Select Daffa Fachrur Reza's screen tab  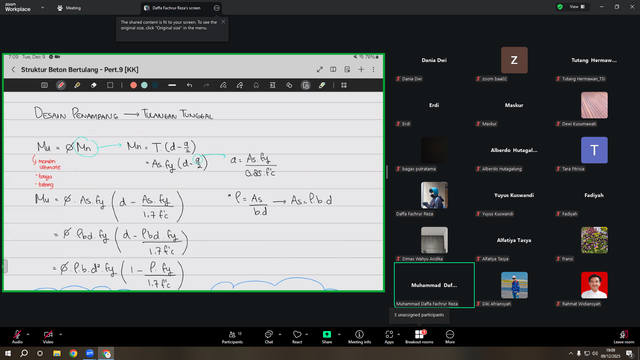click(x=176, y=8)
